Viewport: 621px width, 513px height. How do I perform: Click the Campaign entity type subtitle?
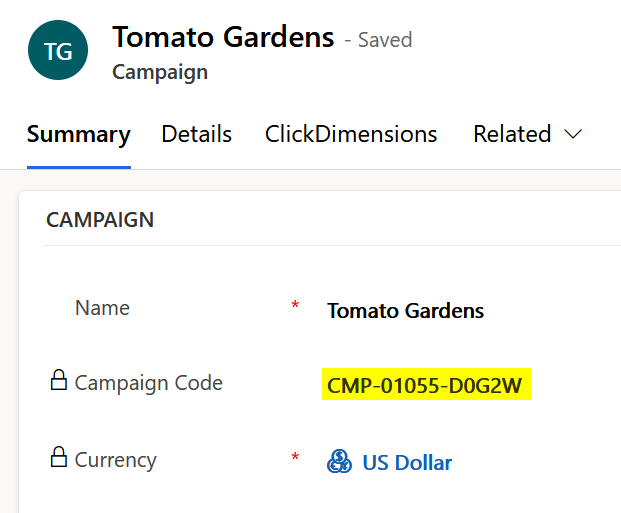point(160,72)
